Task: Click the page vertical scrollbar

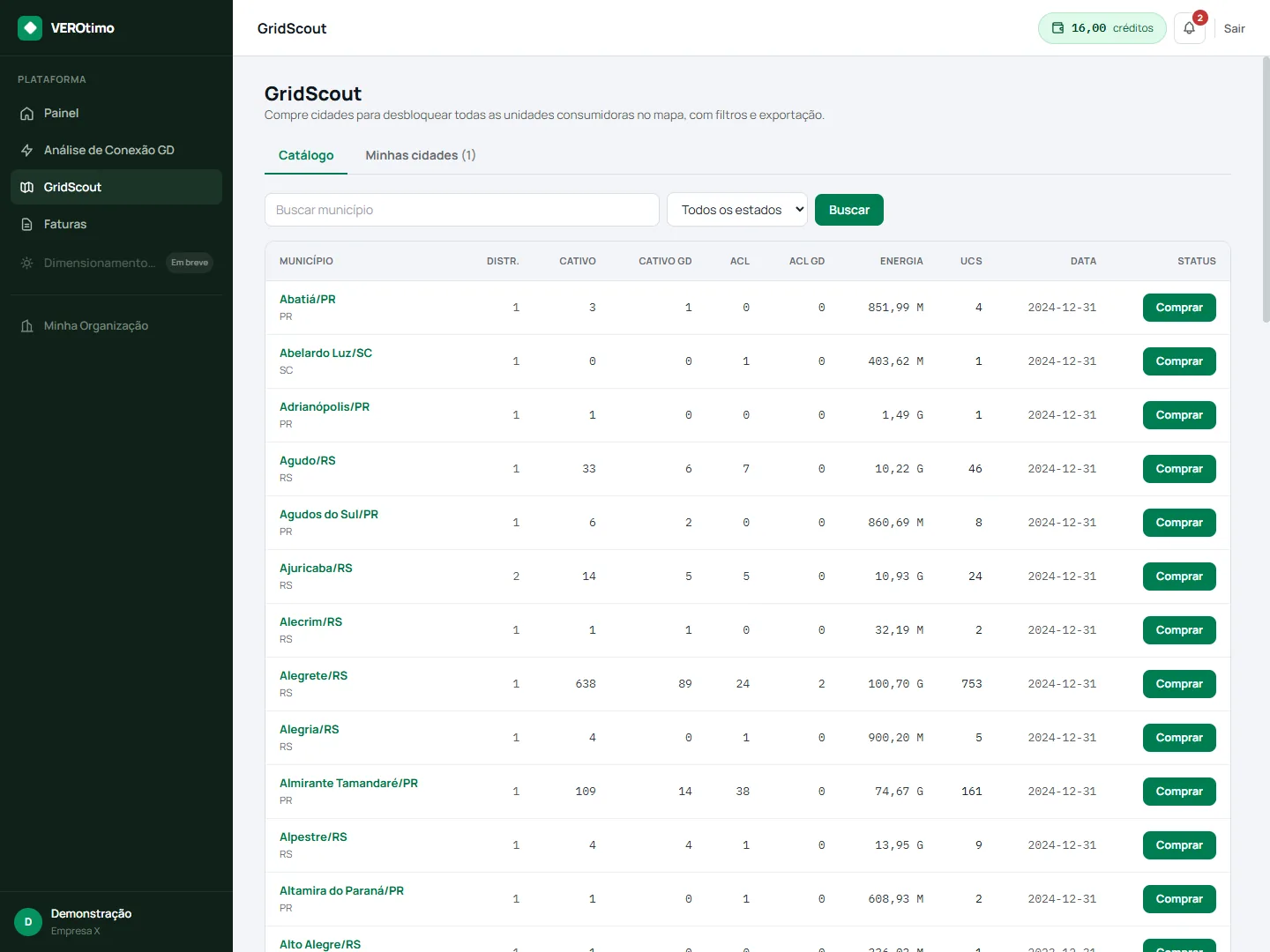Action: coord(1266,190)
